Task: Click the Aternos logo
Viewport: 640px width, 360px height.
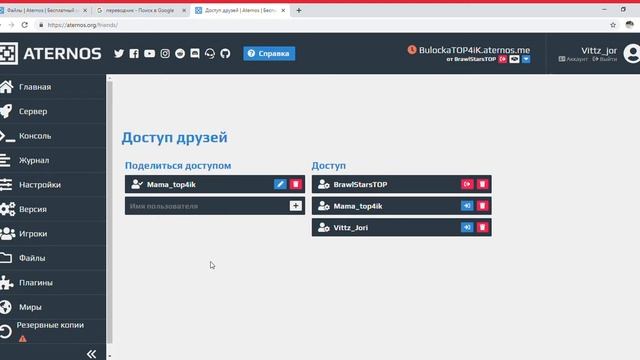Action: [51, 53]
